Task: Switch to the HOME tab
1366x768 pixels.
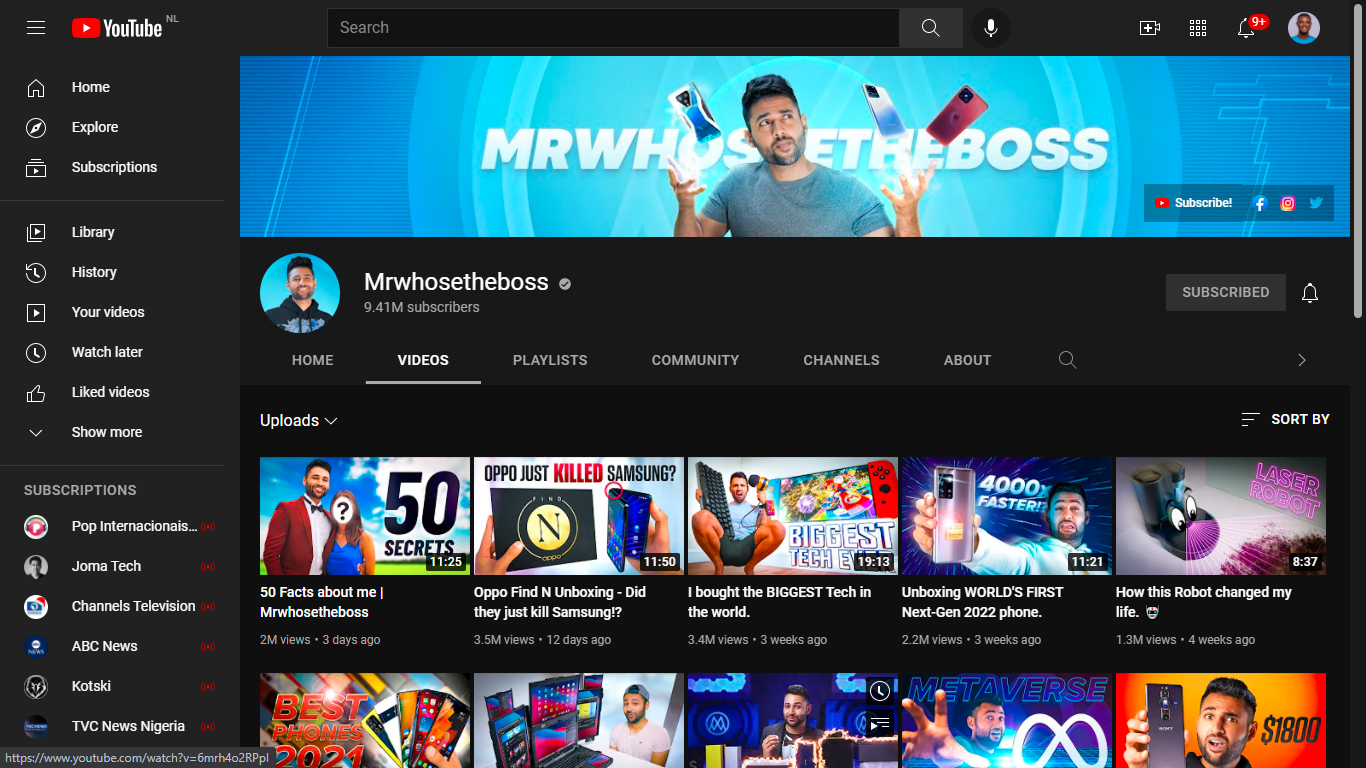Action: click(x=313, y=360)
